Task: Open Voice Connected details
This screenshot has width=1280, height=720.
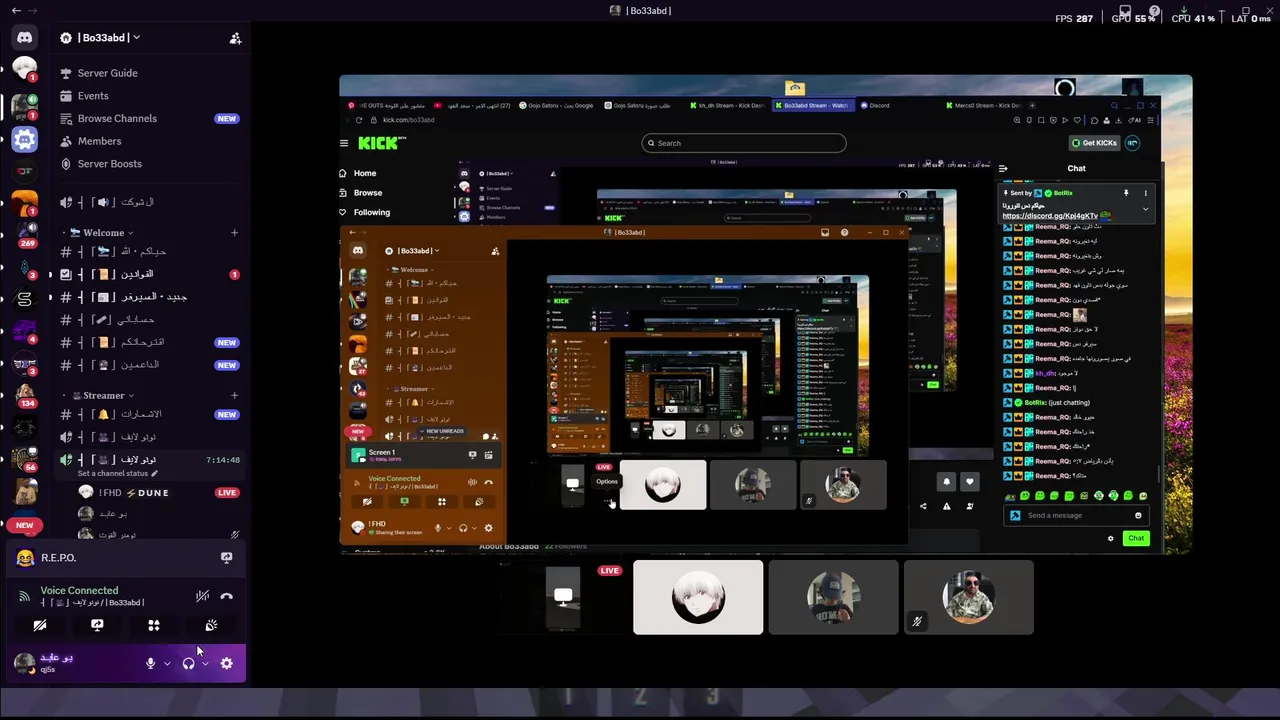Action: click(79, 591)
